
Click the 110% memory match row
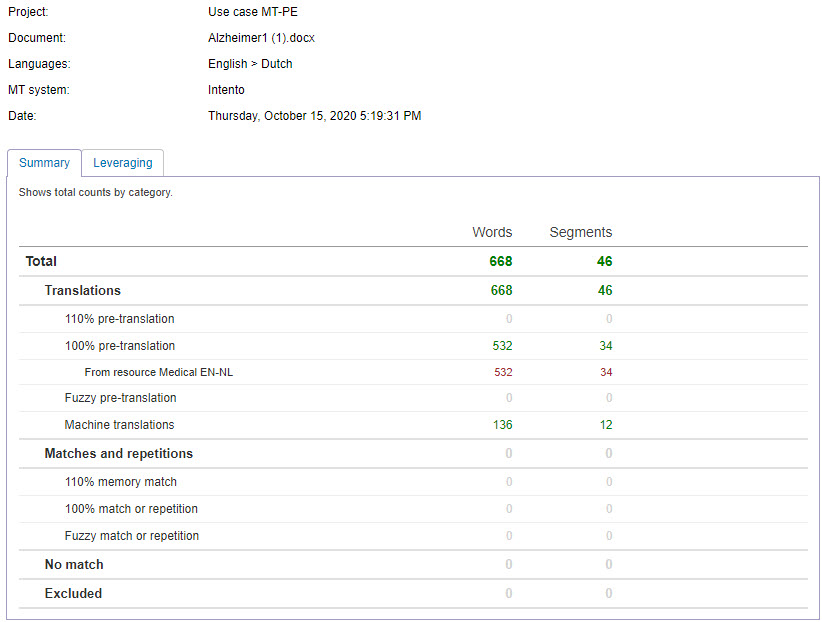(x=120, y=482)
